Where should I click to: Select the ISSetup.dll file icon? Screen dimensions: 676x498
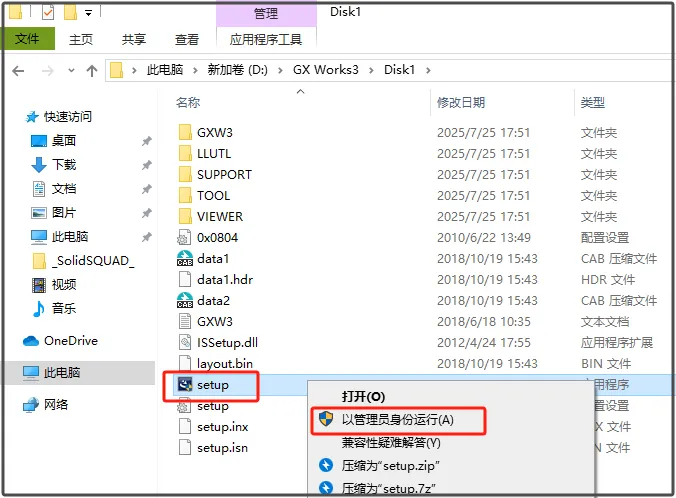pyautogui.click(x=185, y=343)
